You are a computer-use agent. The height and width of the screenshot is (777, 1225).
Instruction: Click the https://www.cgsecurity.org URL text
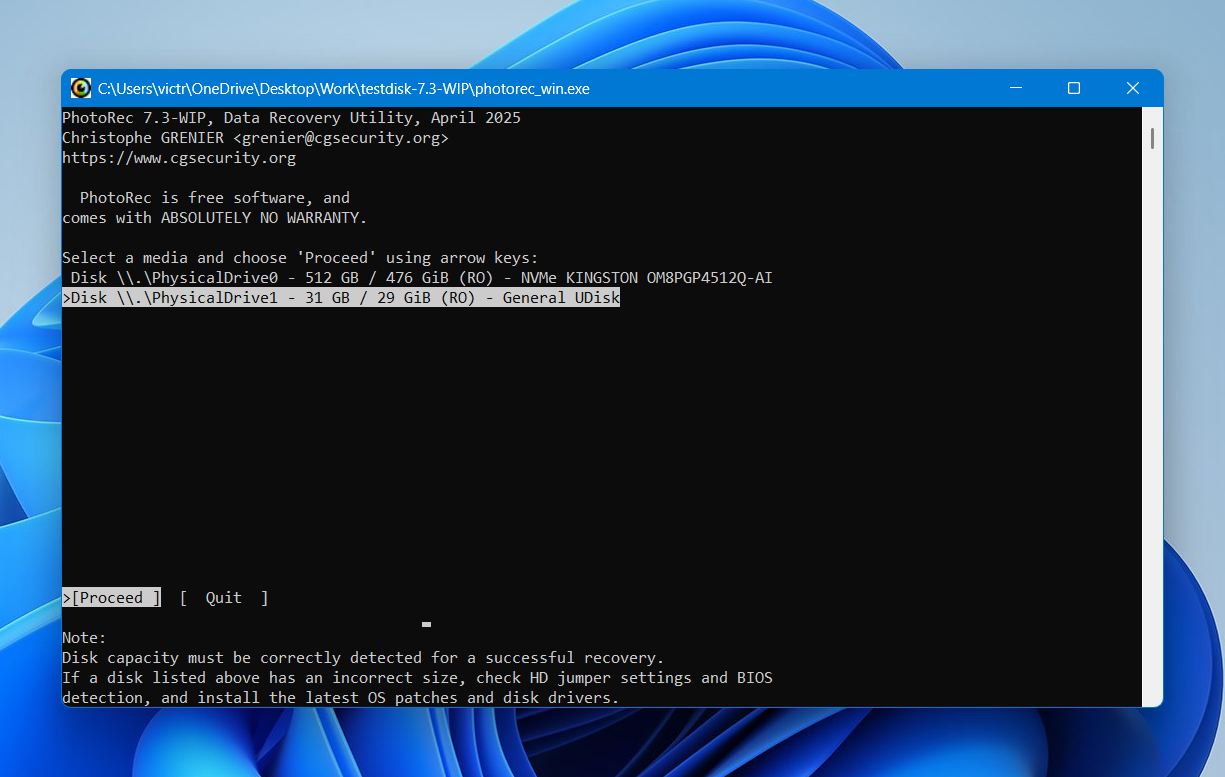[x=179, y=158]
